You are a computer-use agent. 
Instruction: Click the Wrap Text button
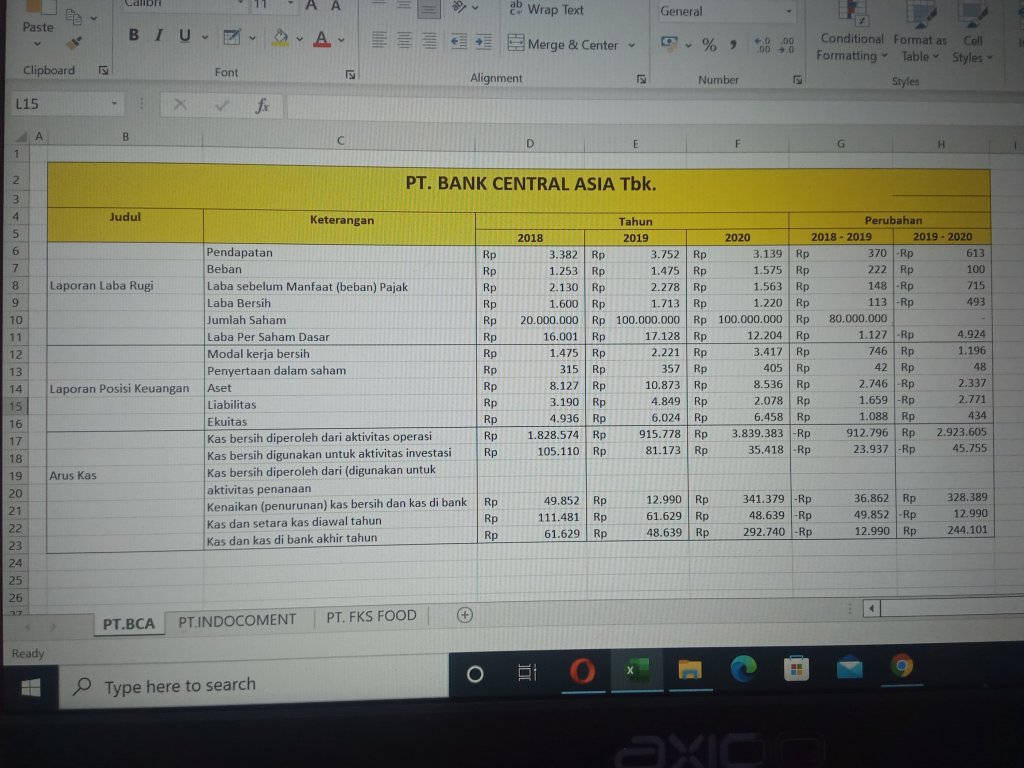pyautogui.click(x=546, y=10)
